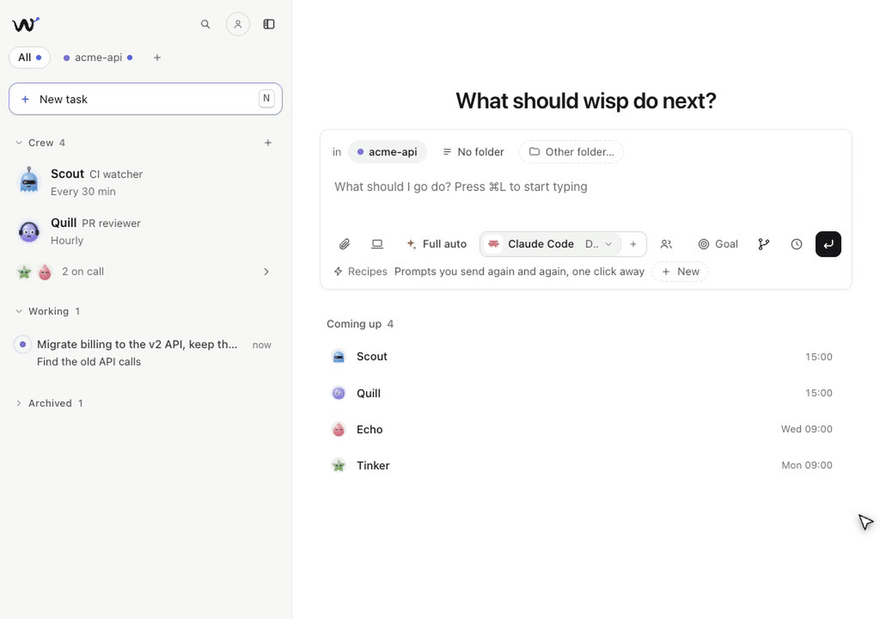Click Find the old API calls subtitle
This screenshot has height=619, width=880.
[x=89, y=362]
